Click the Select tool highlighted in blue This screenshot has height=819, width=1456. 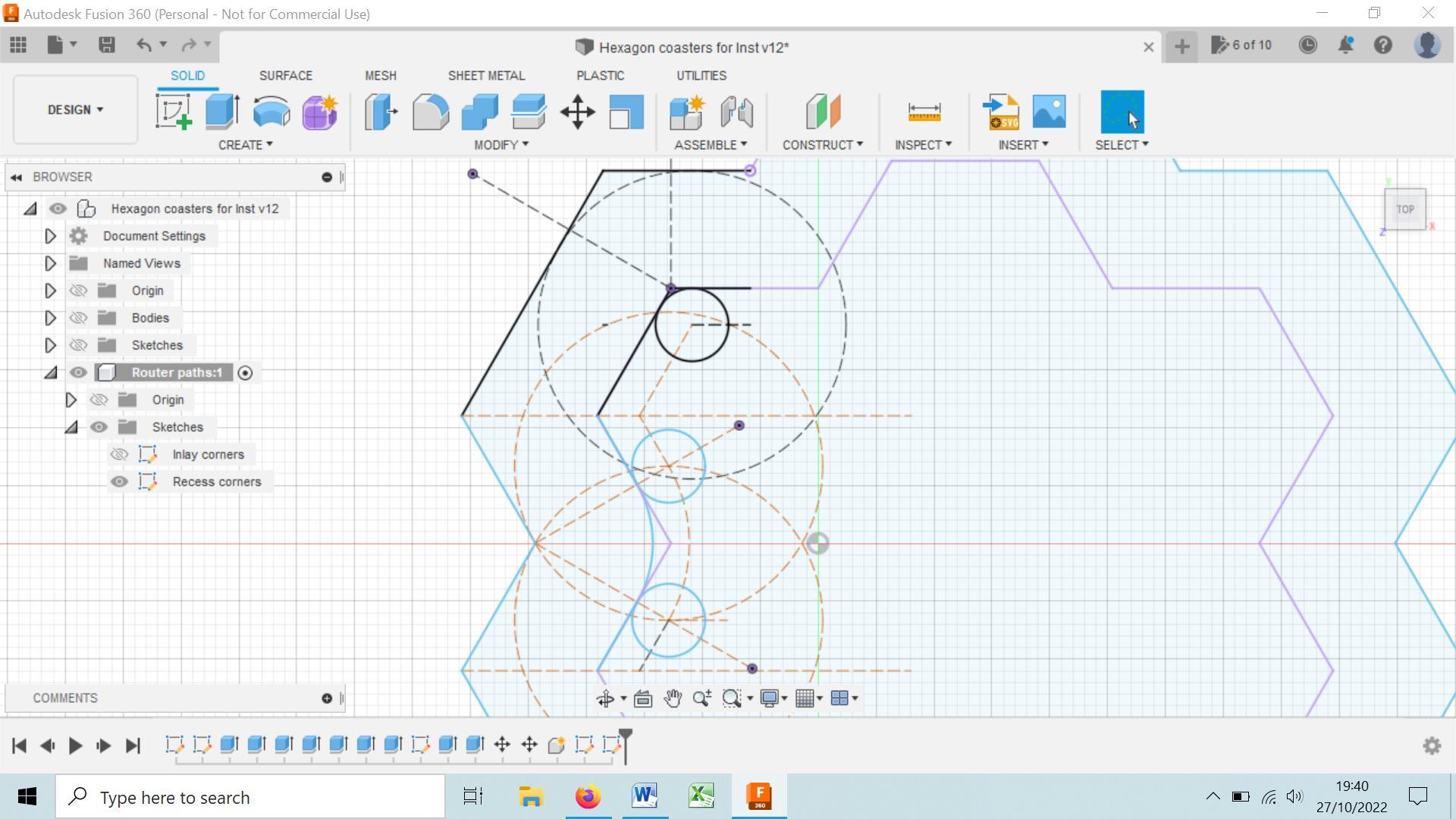click(1122, 111)
